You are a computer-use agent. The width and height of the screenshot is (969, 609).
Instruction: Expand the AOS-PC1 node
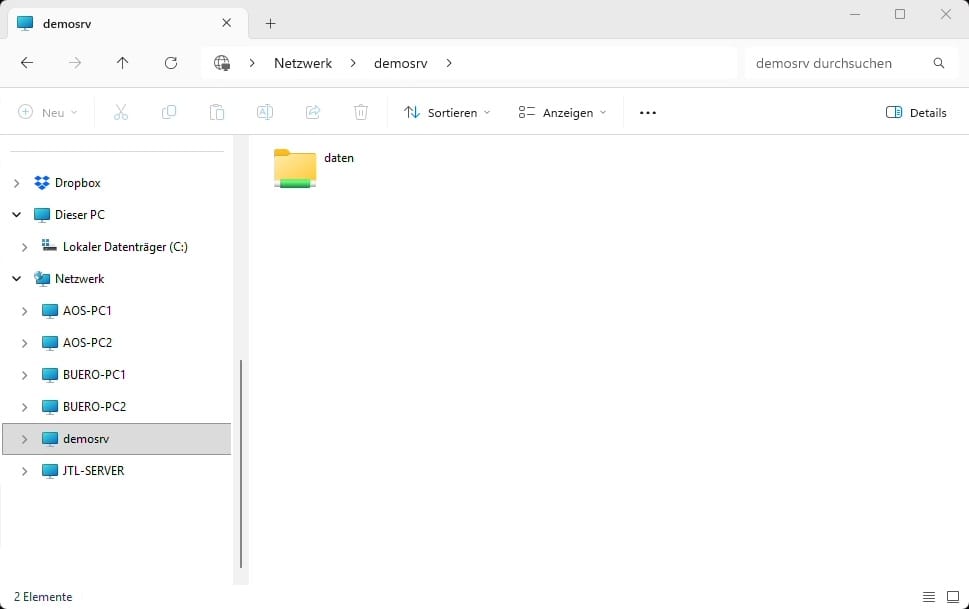(24, 311)
